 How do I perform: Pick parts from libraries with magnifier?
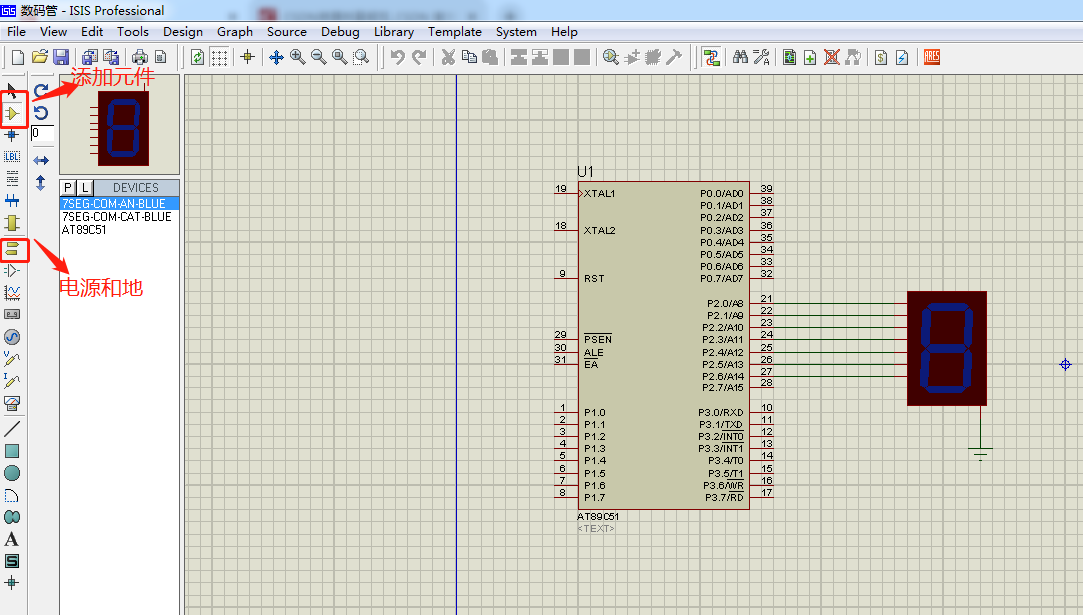(x=611, y=57)
